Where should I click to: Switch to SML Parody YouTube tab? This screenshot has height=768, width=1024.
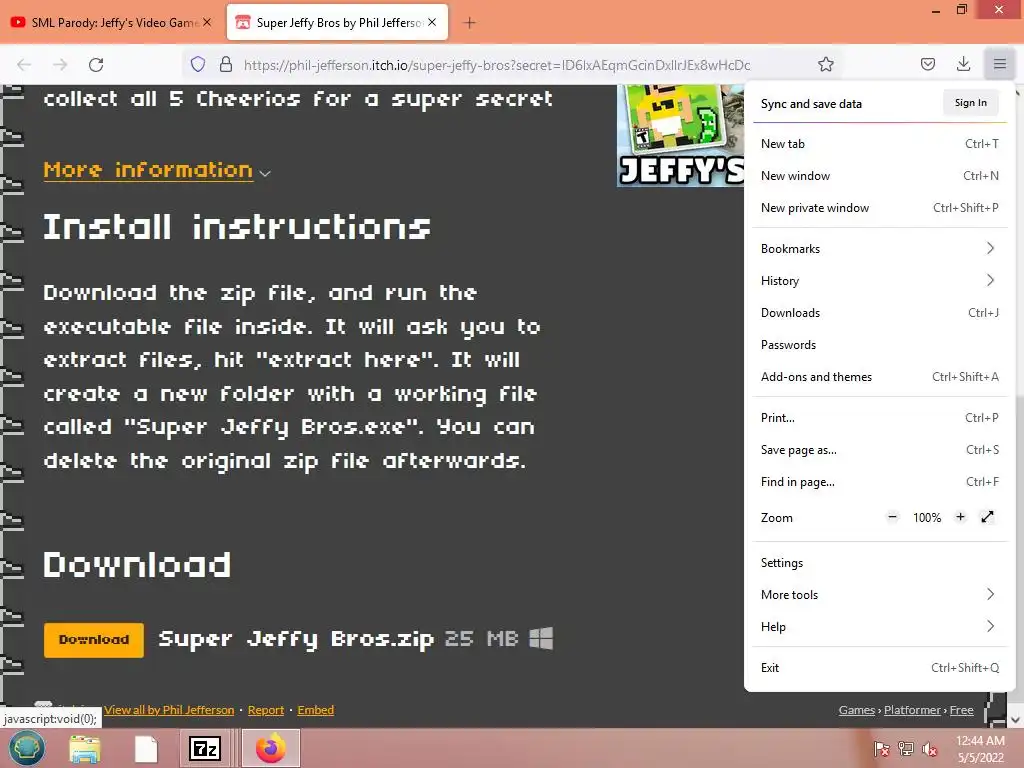click(111, 22)
